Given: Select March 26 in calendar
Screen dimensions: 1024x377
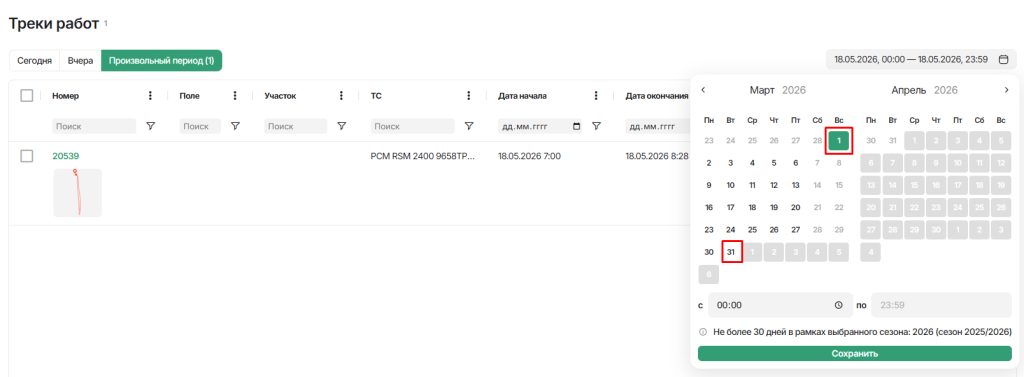Looking at the screenshot, I should [774, 230].
